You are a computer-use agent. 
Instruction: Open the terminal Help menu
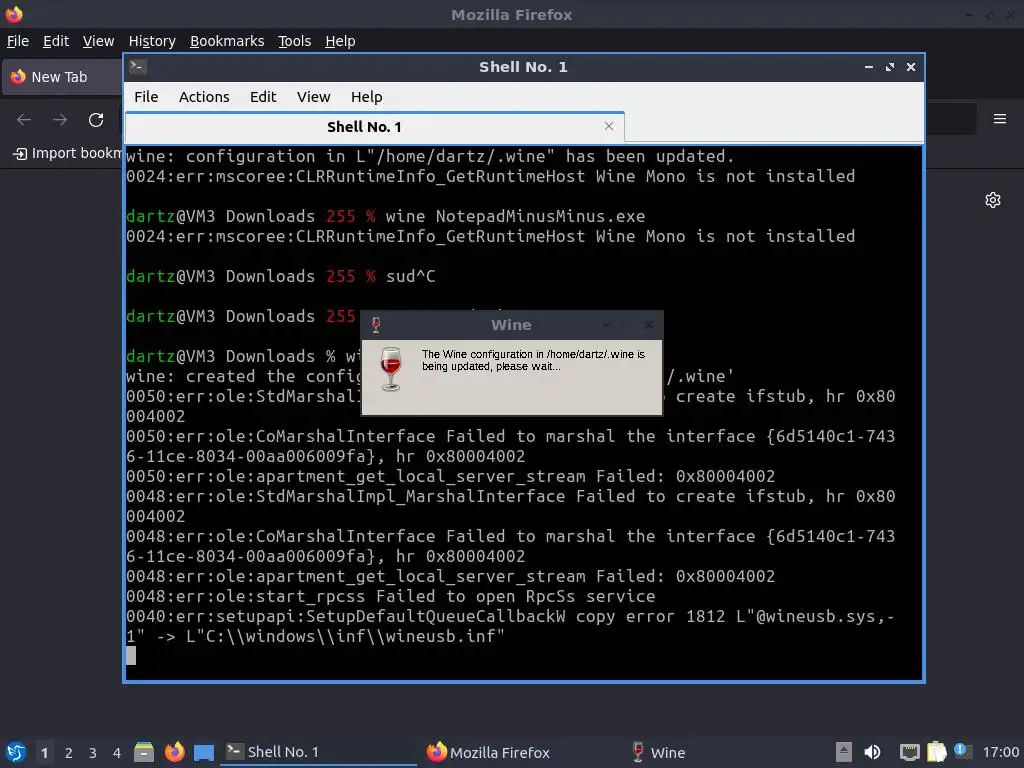[366, 97]
